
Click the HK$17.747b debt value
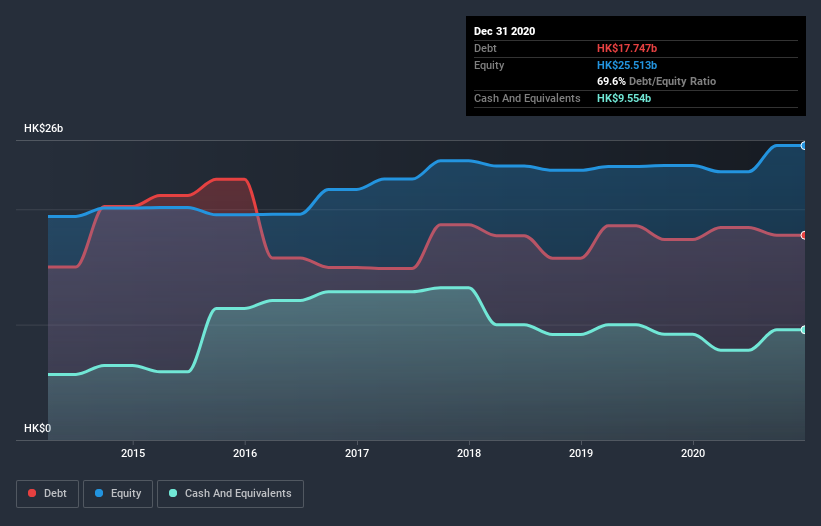point(627,49)
